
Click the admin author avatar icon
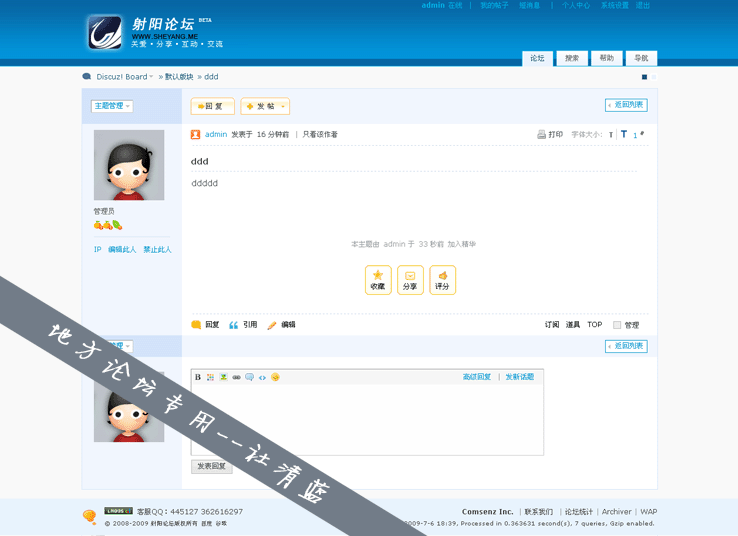pyautogui.click(x=195, y=135)
